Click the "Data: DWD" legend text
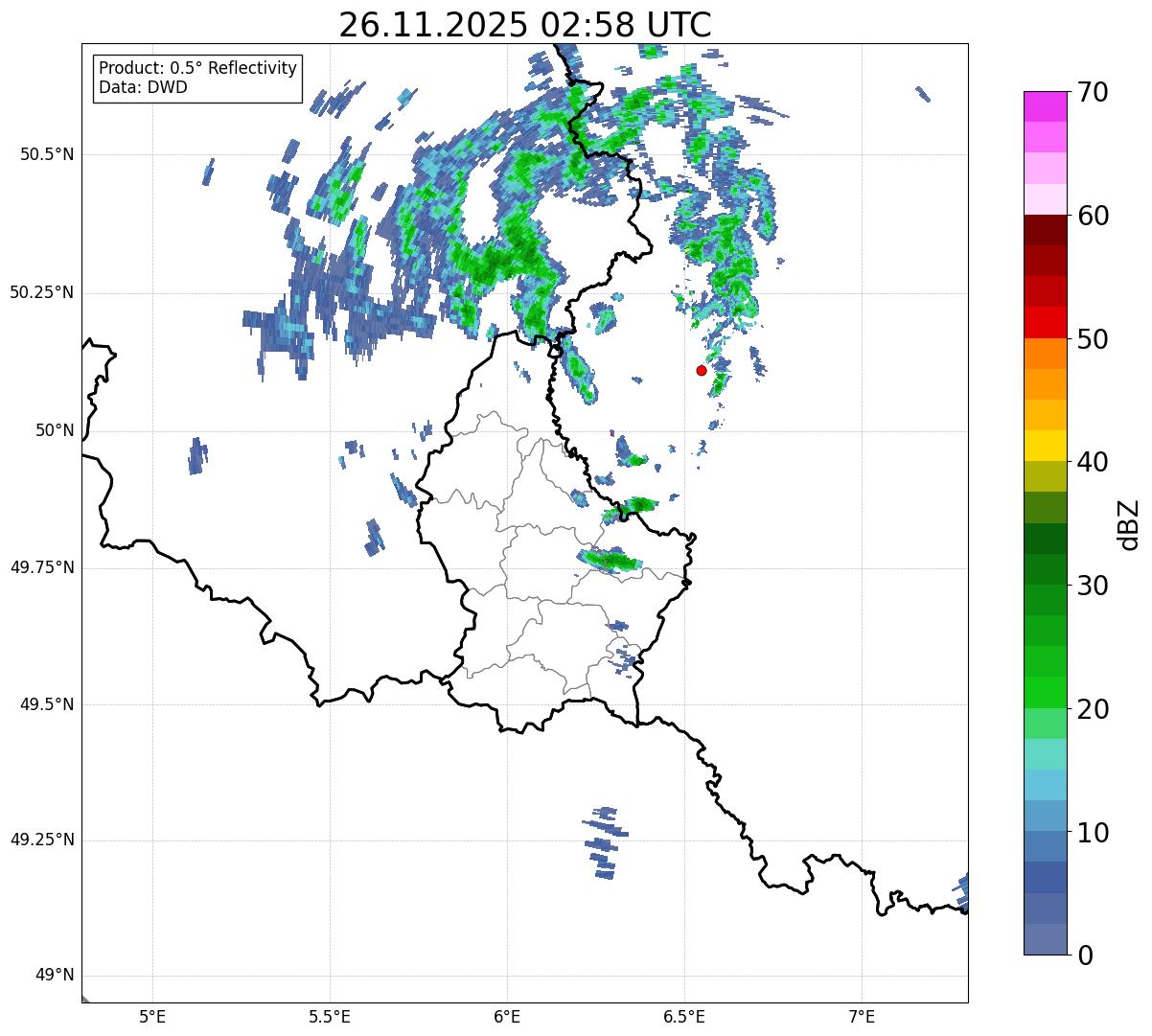This screenshot has width=1152, height=1036. (x=144, y=87)
